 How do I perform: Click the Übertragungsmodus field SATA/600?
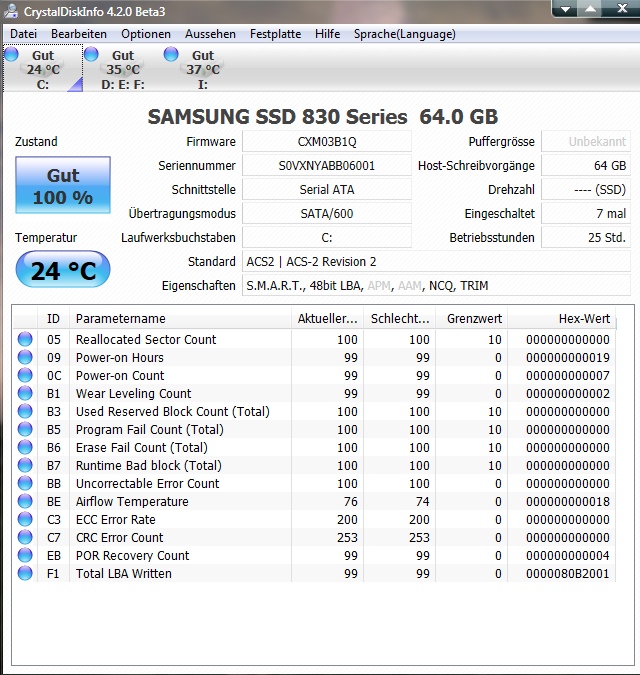327,214
